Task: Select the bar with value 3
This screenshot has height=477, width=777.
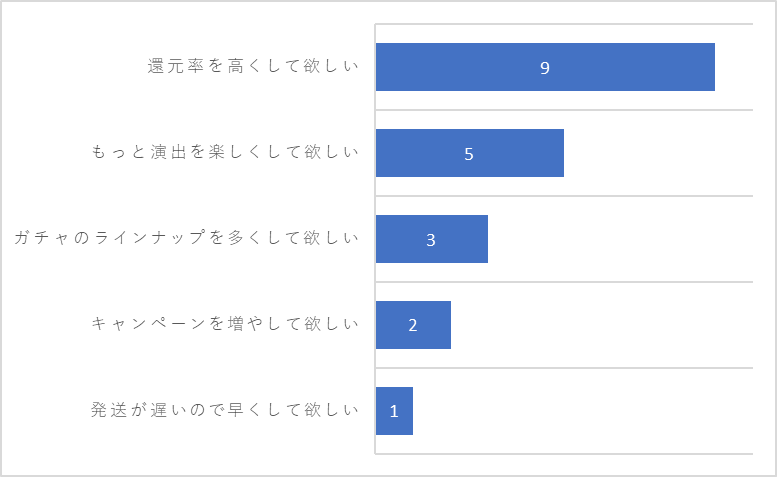Action: 432,239
